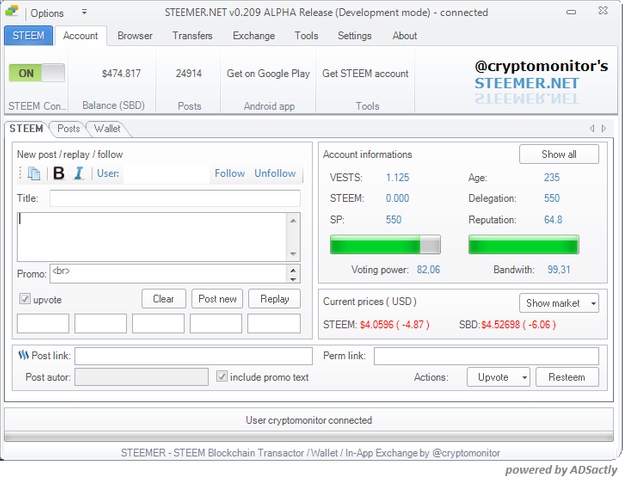The height and width of the screenshot is (480, 623).
Task: Toggle bold formatting in post editor
Action: 58,174
